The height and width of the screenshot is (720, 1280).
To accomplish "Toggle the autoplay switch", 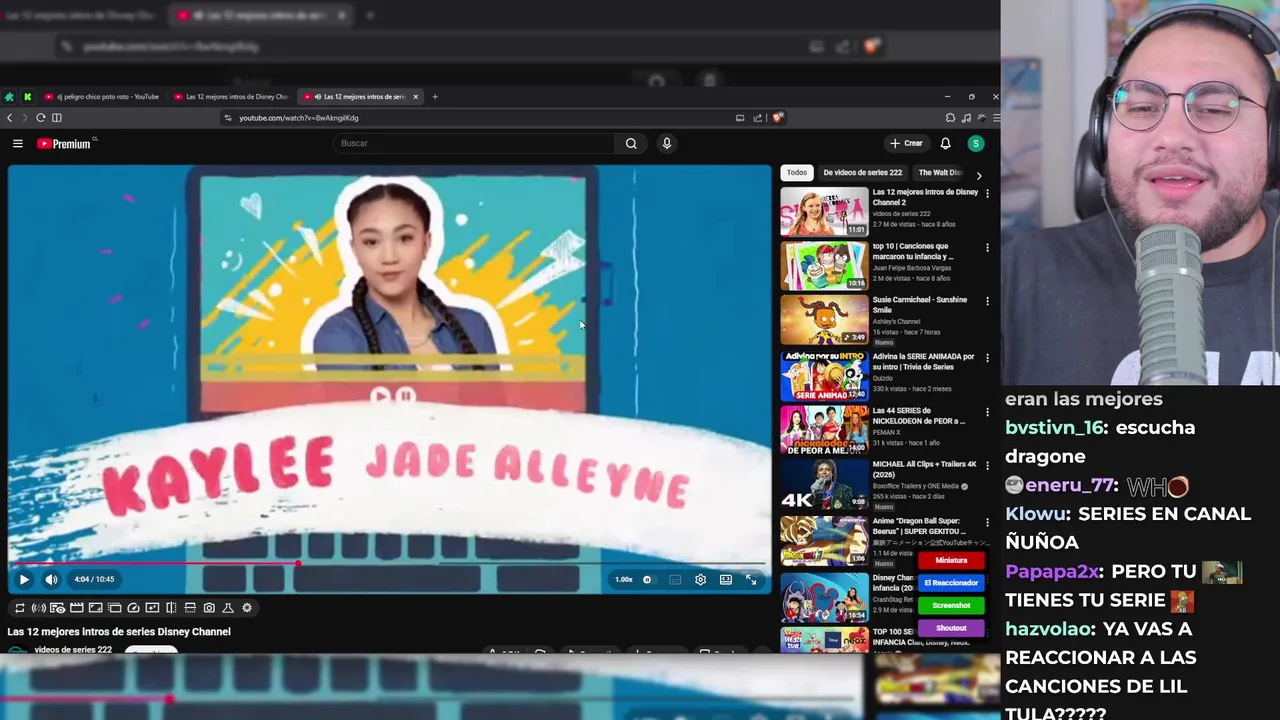I will [x=650, y=580].
